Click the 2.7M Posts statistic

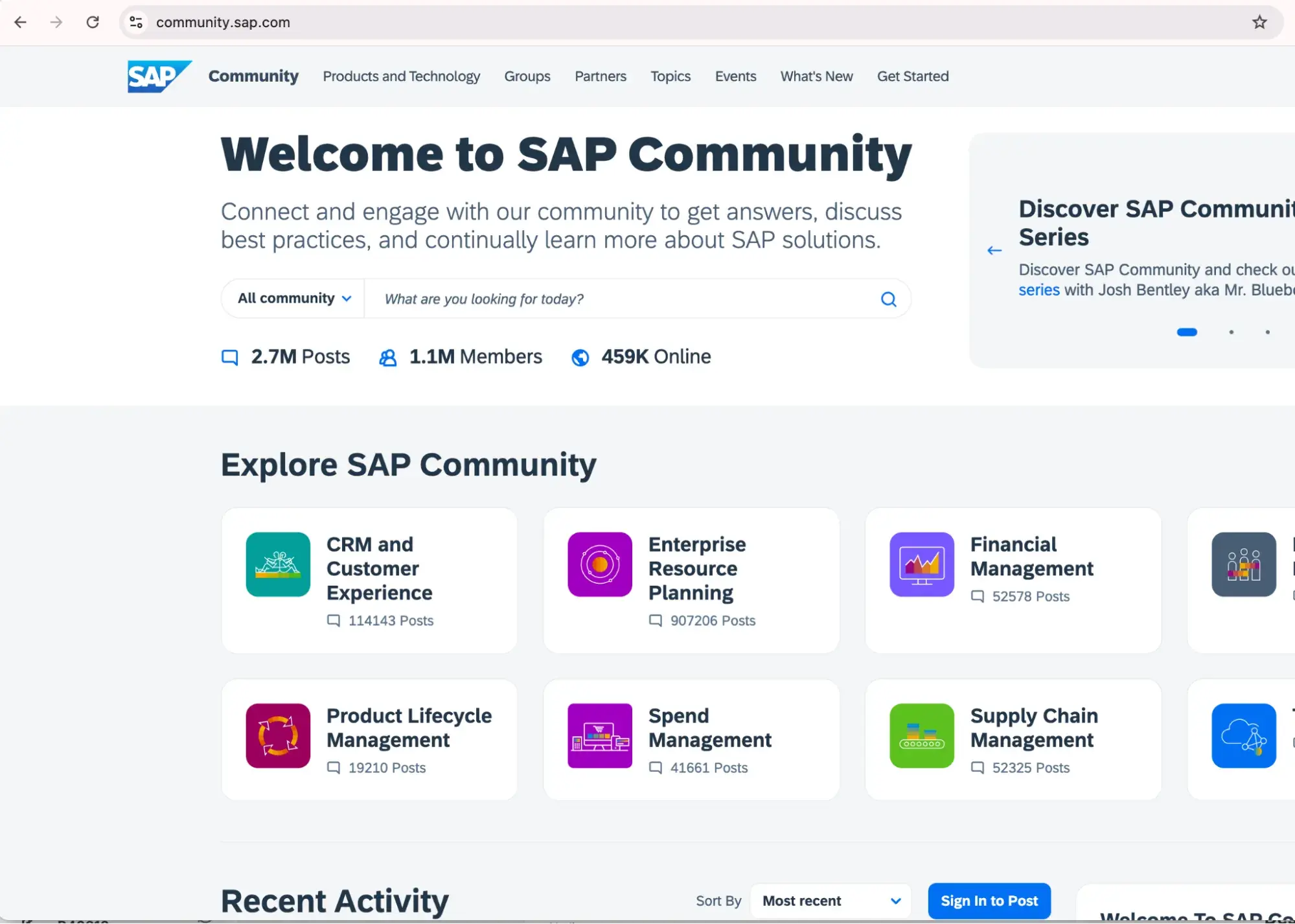tap(300, 357)
